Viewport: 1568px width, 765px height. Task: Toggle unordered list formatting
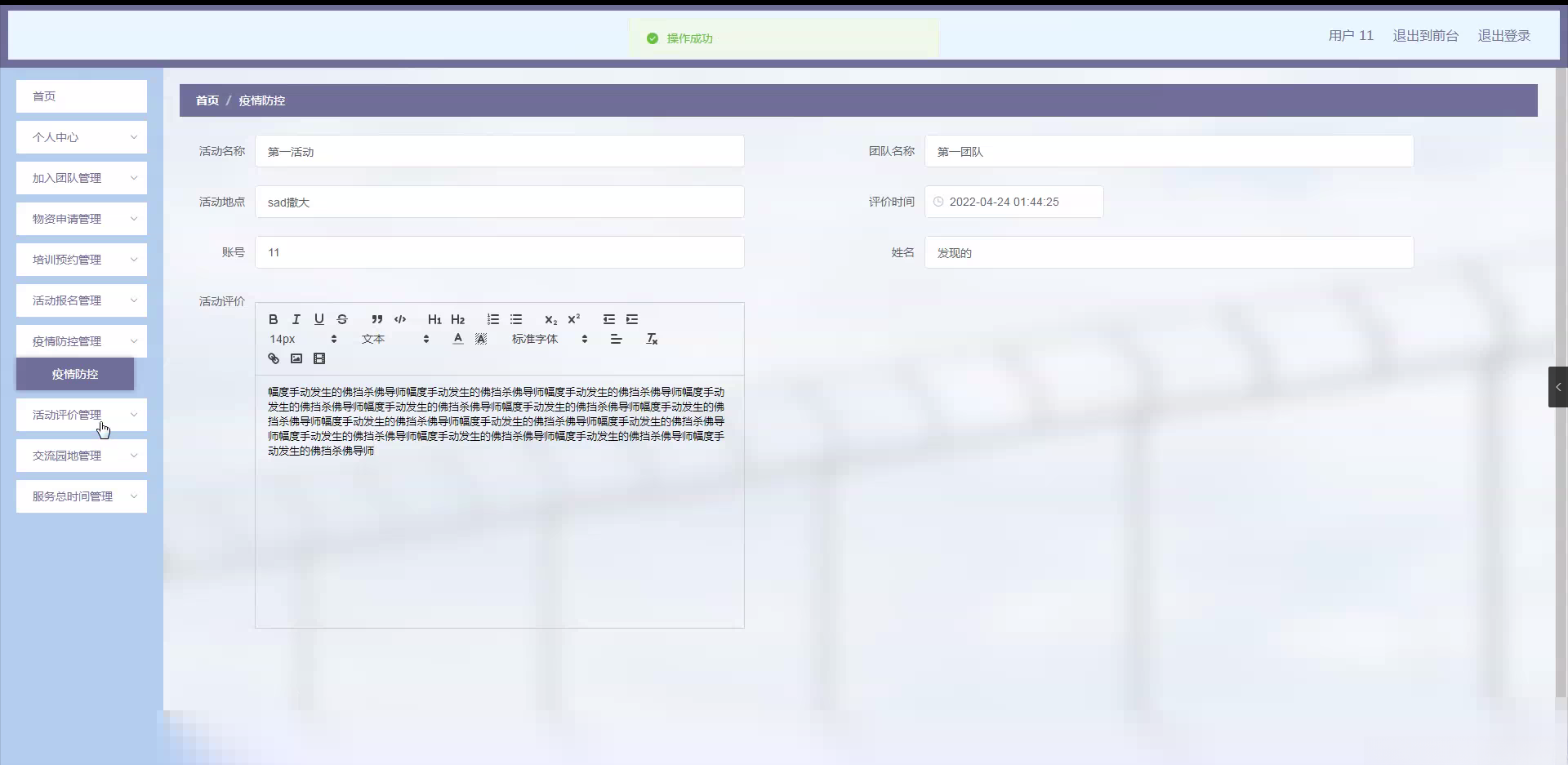(516, 319)
